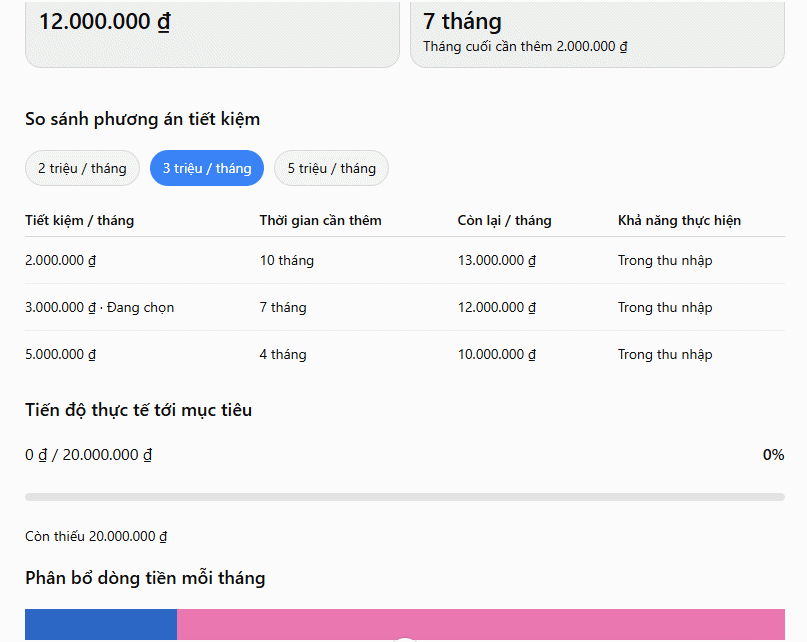Click the large "12.000.000 ₫" value in the top card
Screen dimensions: 807x642
(x=104, y=22)
